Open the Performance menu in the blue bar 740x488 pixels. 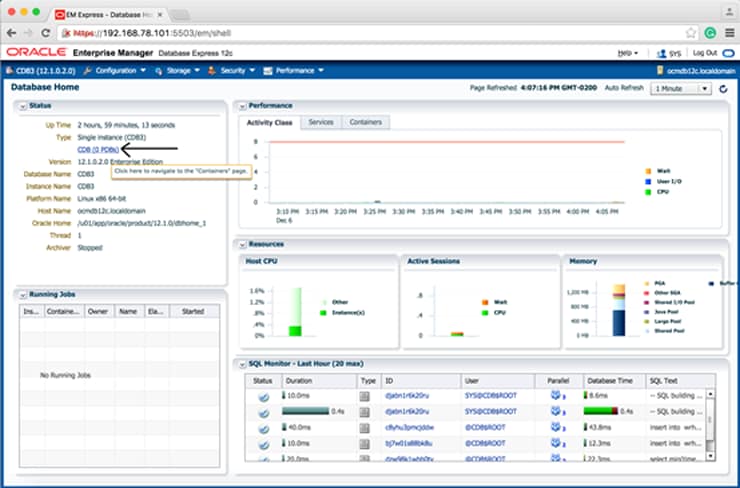(294, 70)
